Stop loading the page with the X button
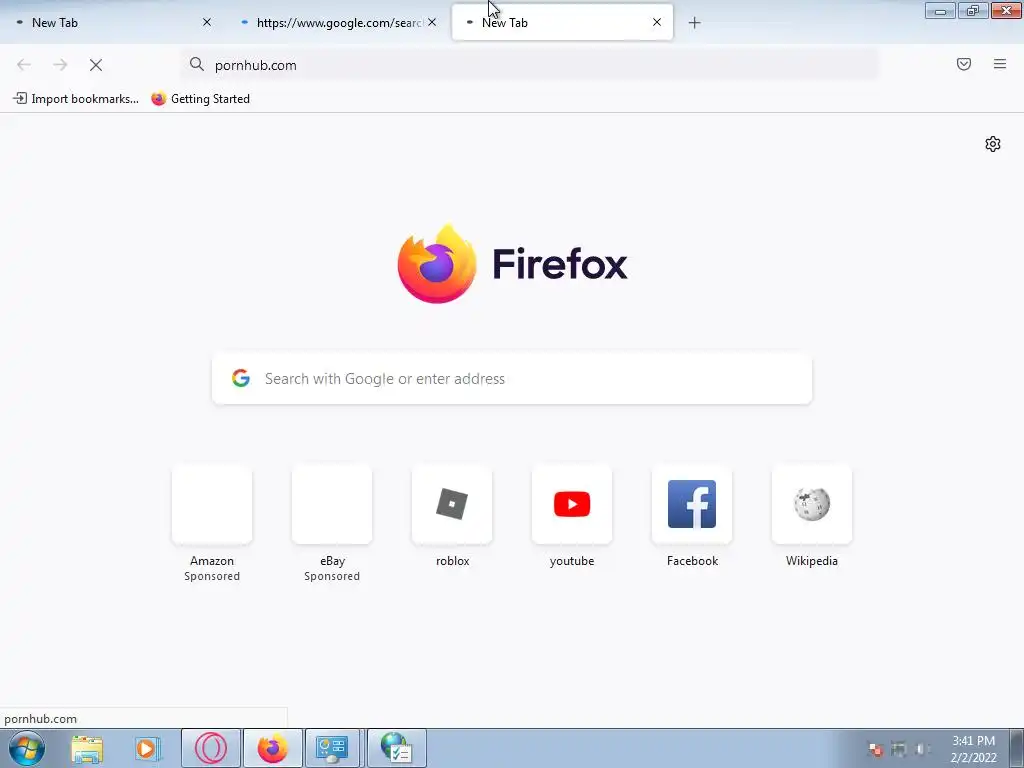The height and width of the screenshot is (768, 1024). [x=96, y=65]
